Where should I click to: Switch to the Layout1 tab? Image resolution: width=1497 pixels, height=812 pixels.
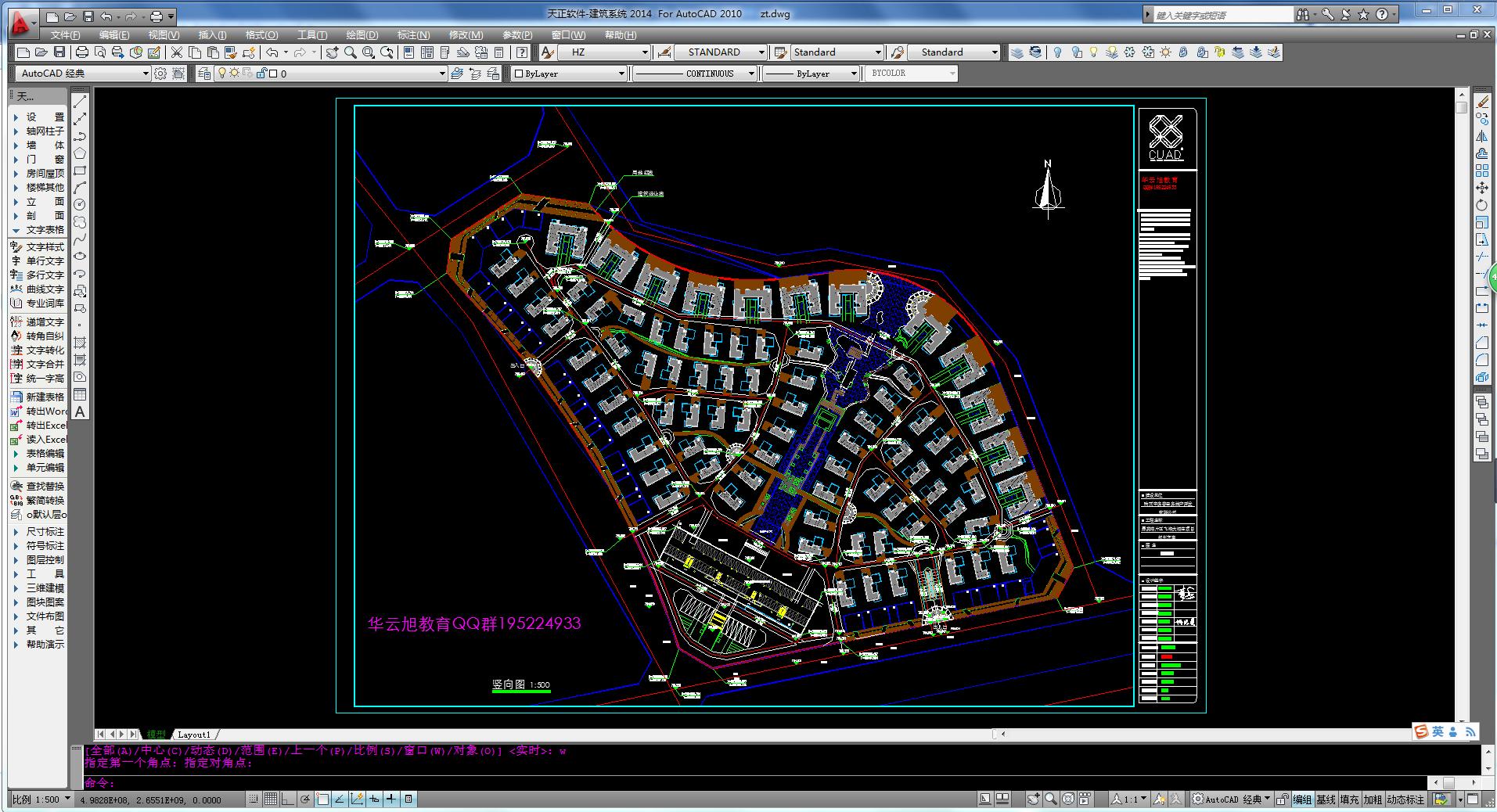(194, 735)
